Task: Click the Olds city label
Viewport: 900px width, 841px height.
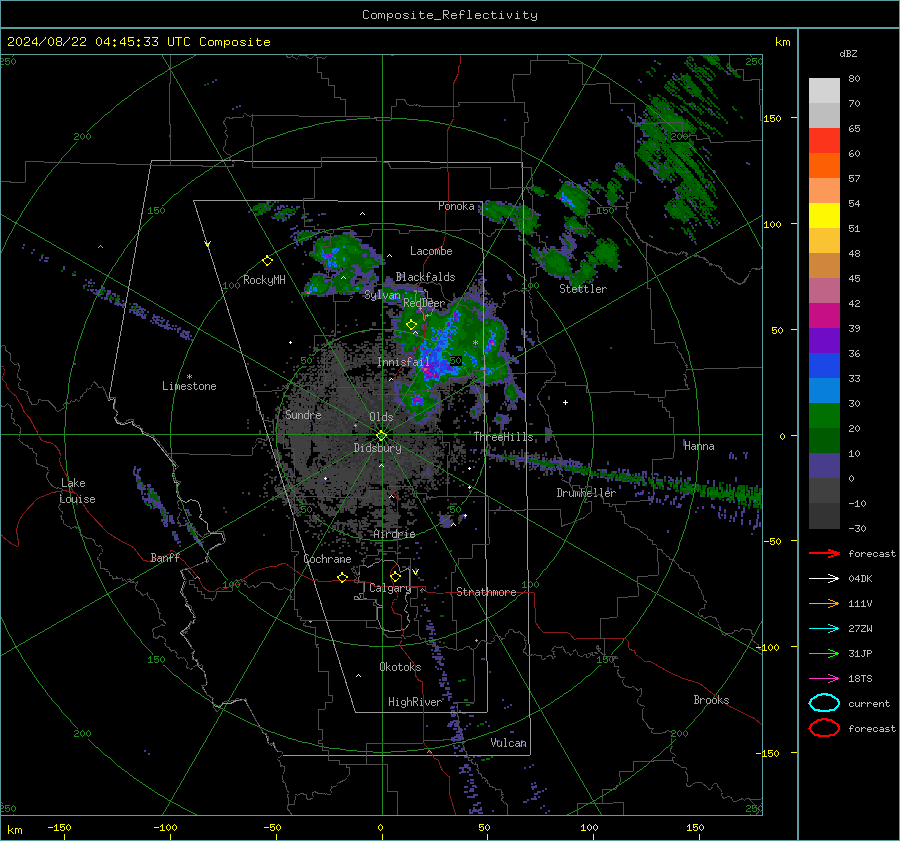Action: coord(381,417)
